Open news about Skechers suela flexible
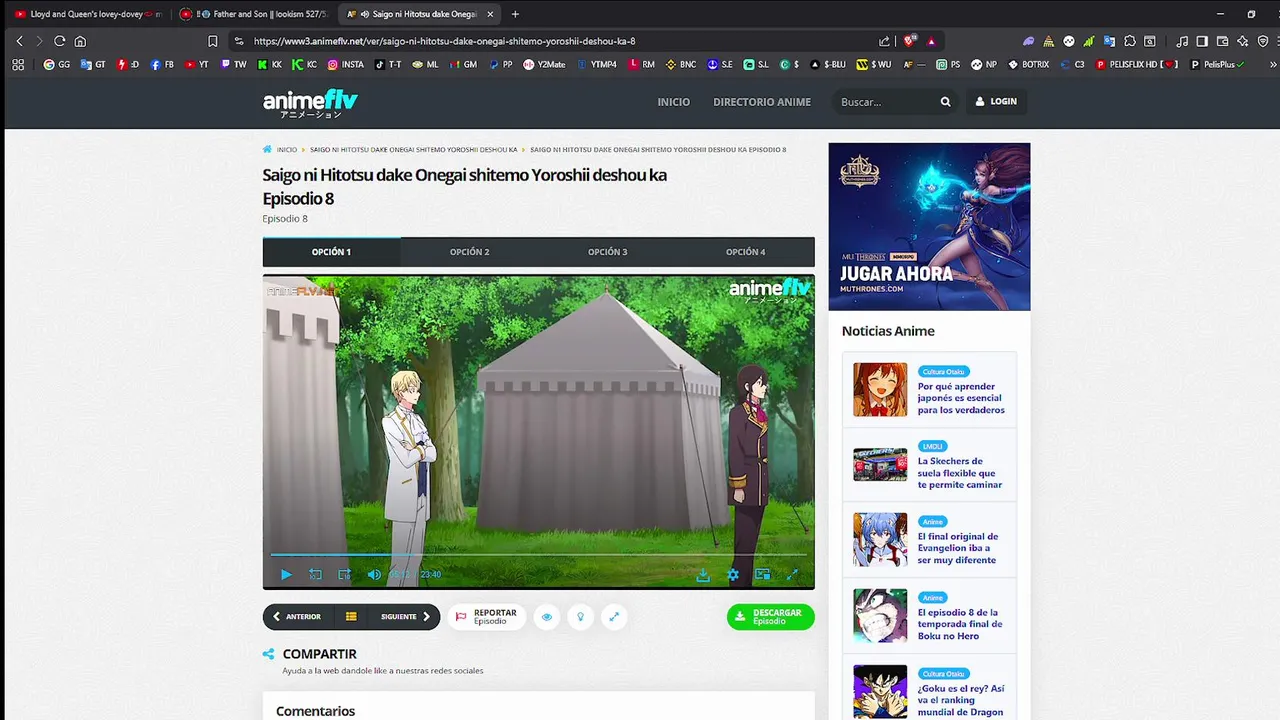Viewport: 1280px width, 720px height. pyautogui.click(x=959, y=473)
